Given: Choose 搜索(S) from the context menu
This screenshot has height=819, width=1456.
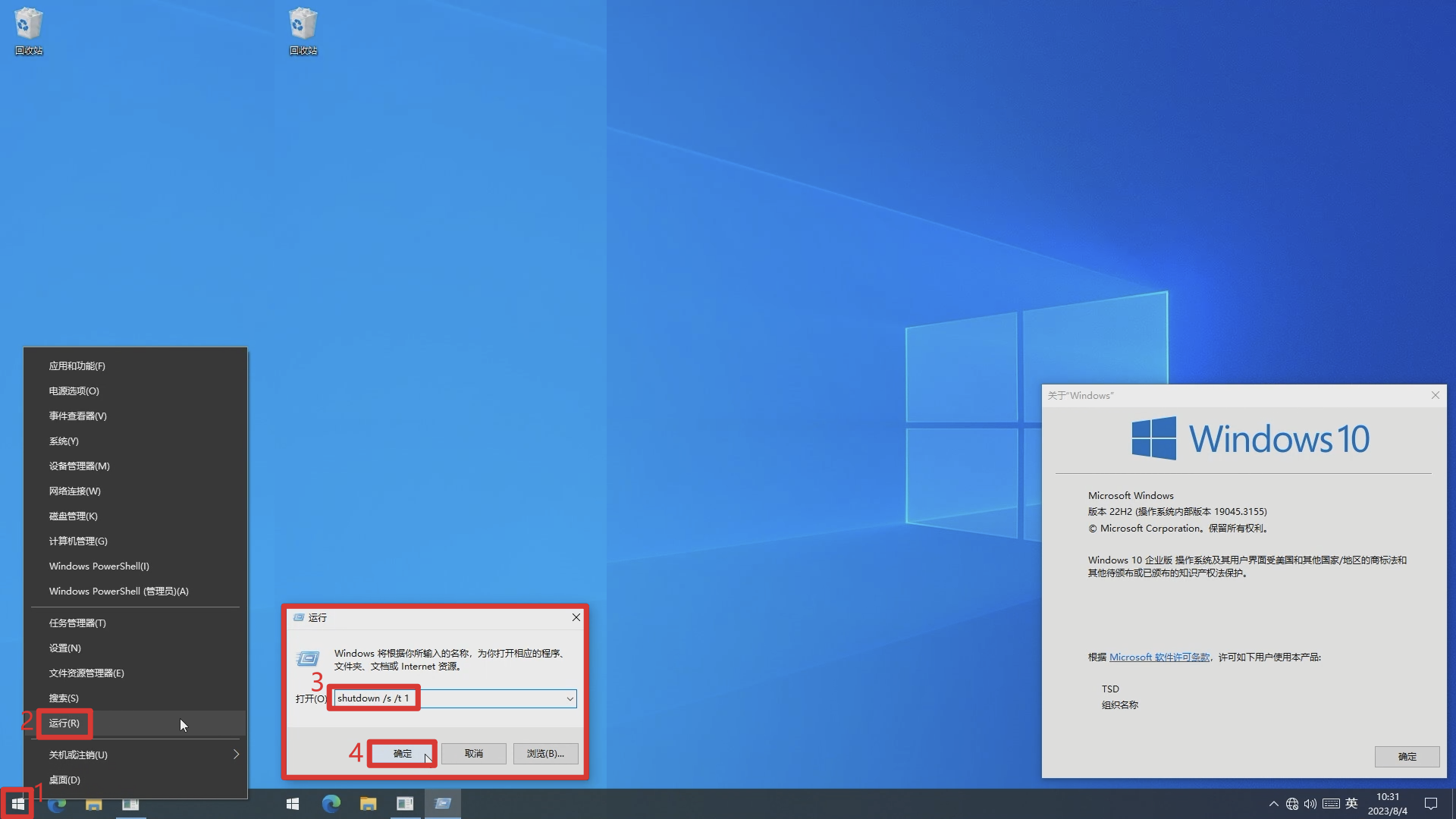Looking at the screenshot, I should pos(136,698).
